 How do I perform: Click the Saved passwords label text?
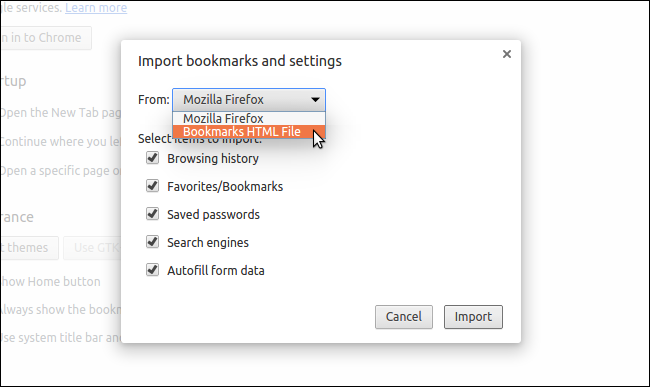tap(213, 215)
